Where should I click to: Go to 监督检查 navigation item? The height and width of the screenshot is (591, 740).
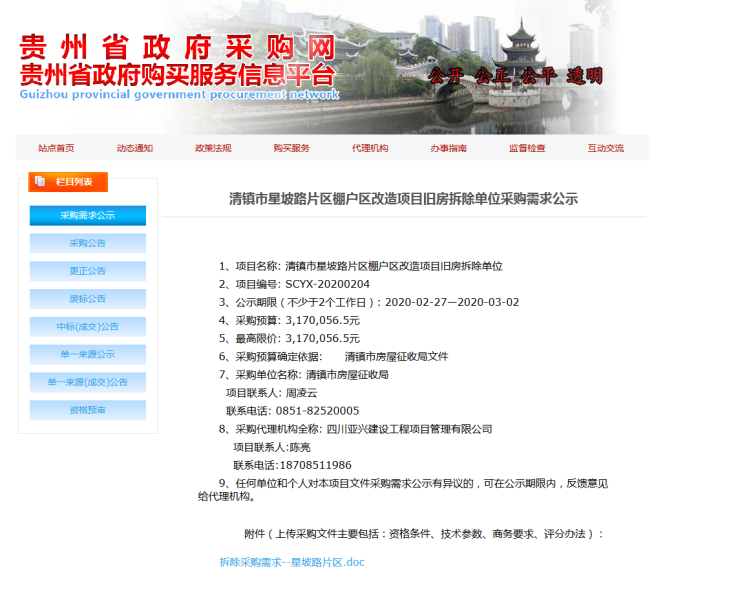click(527, 148)
